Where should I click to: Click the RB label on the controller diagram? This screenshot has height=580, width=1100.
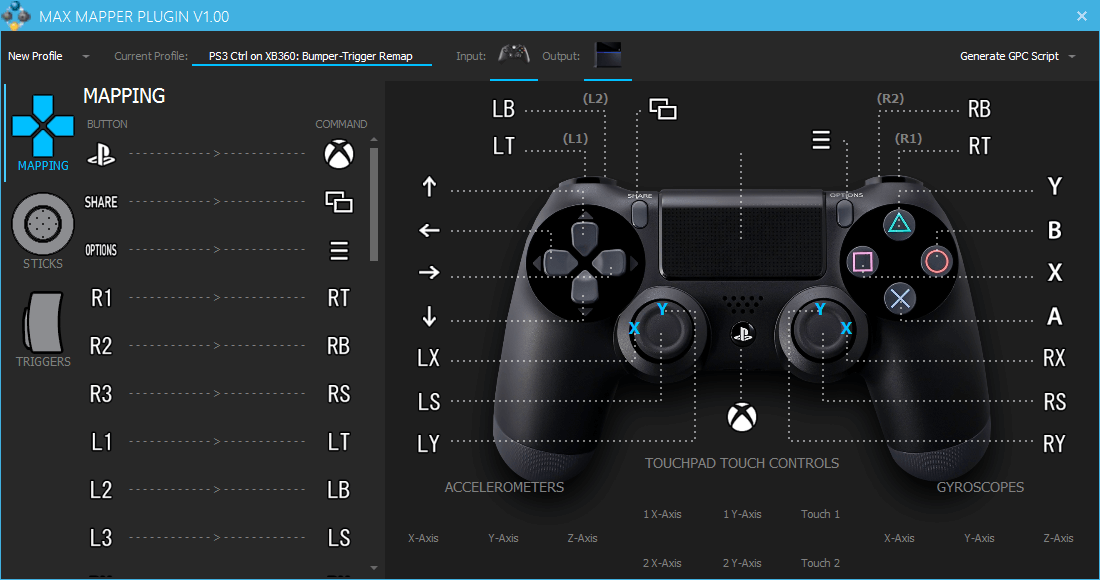(x=979, y=109)
